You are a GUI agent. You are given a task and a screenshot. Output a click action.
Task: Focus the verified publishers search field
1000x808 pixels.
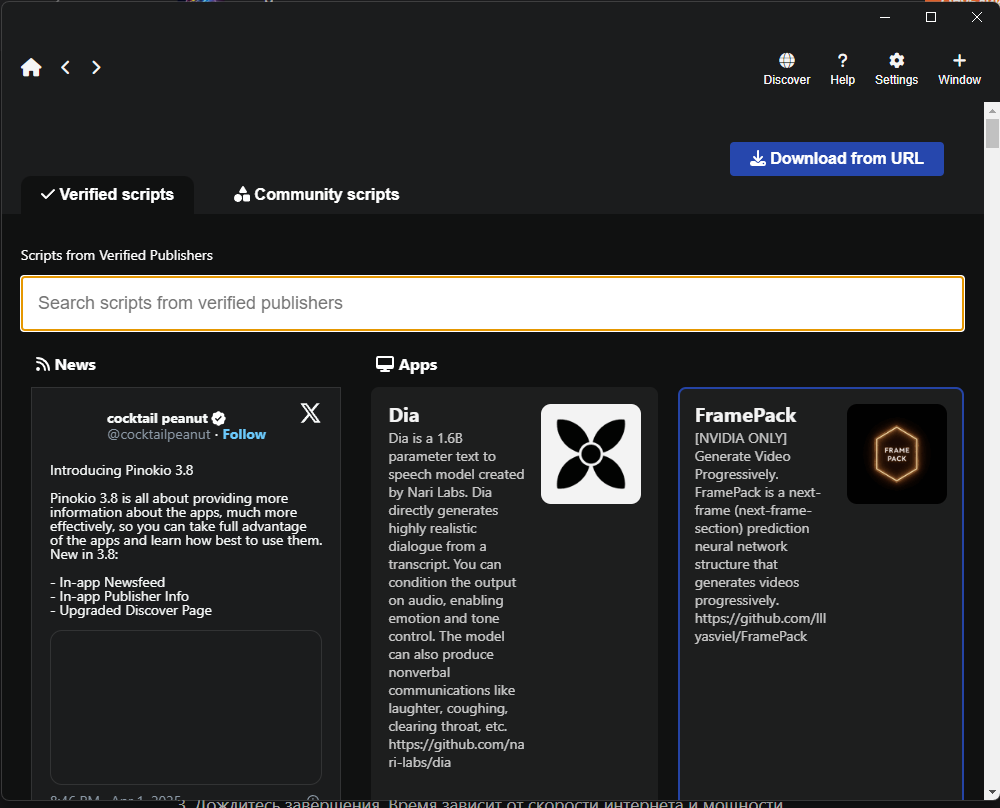pyautogui.click(x=492, y=304)
